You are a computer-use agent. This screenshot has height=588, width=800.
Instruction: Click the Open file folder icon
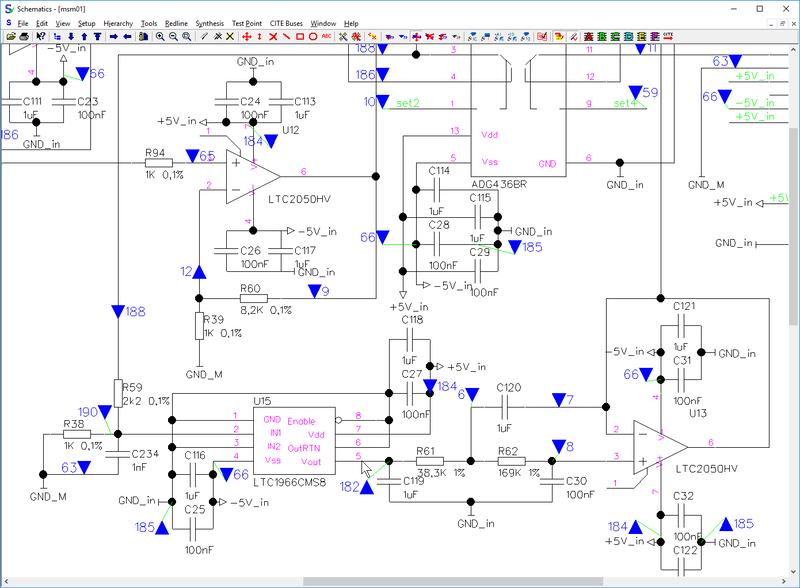click(x=11, y=36)
